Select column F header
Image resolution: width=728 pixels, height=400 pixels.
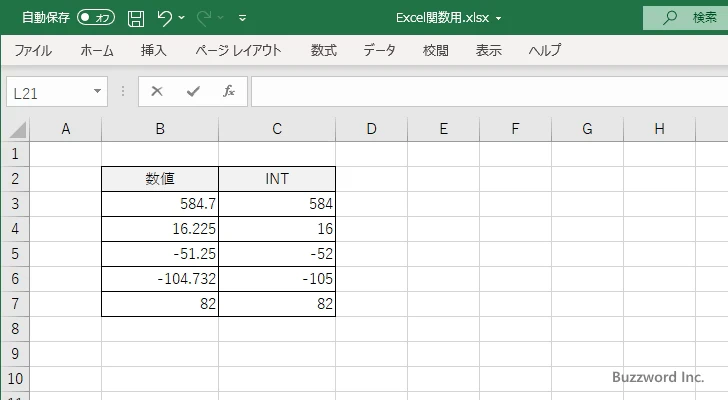tap(515, 129)
